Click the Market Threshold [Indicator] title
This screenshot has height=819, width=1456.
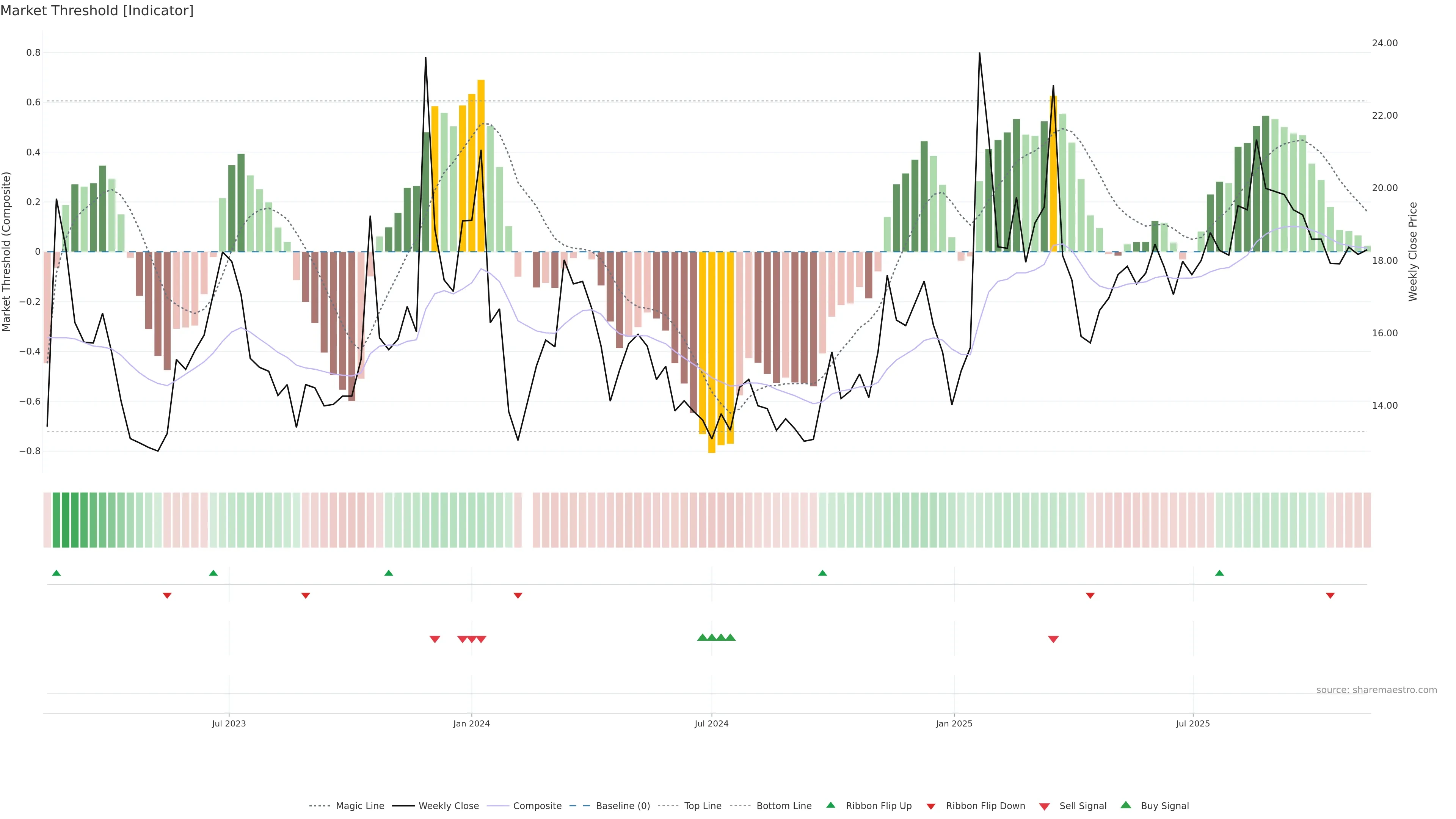pyautogui.click(x=97, y=11)
